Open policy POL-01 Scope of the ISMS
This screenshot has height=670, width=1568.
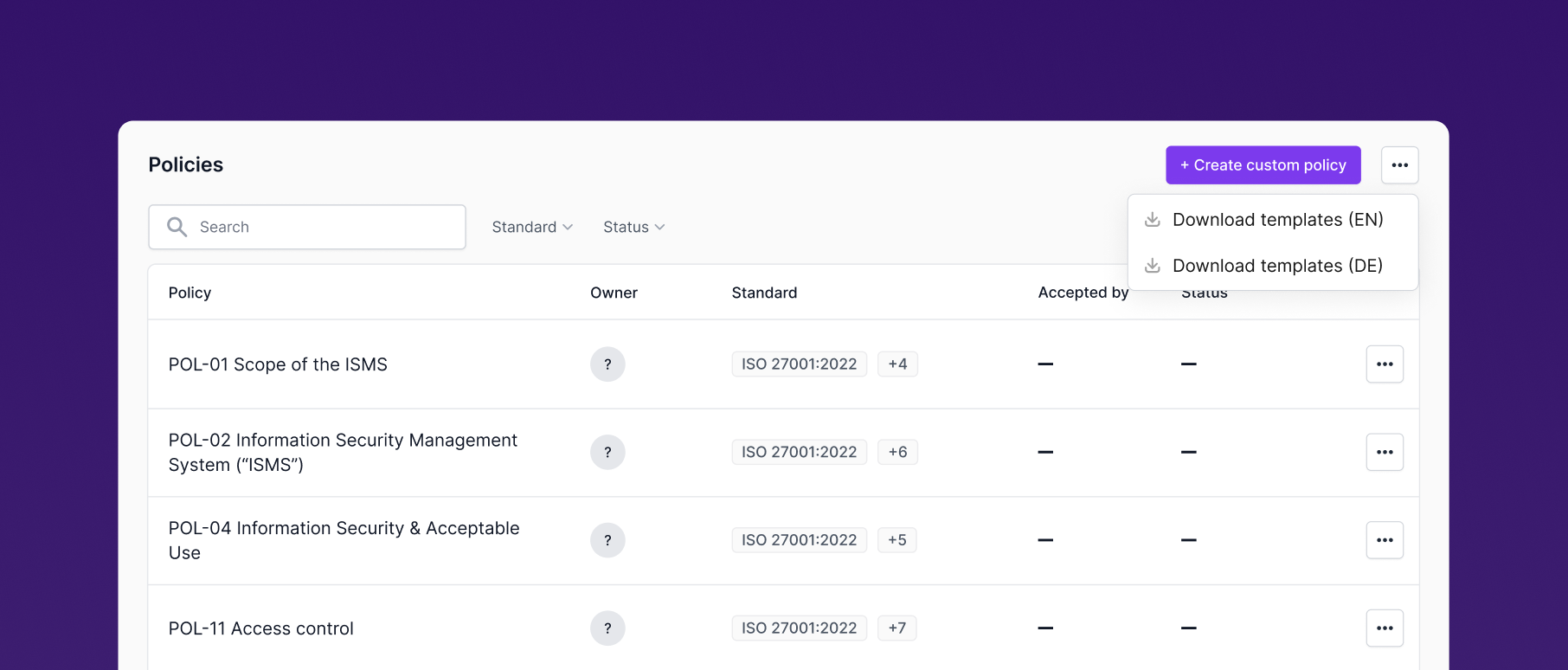[x=278, y=364]
